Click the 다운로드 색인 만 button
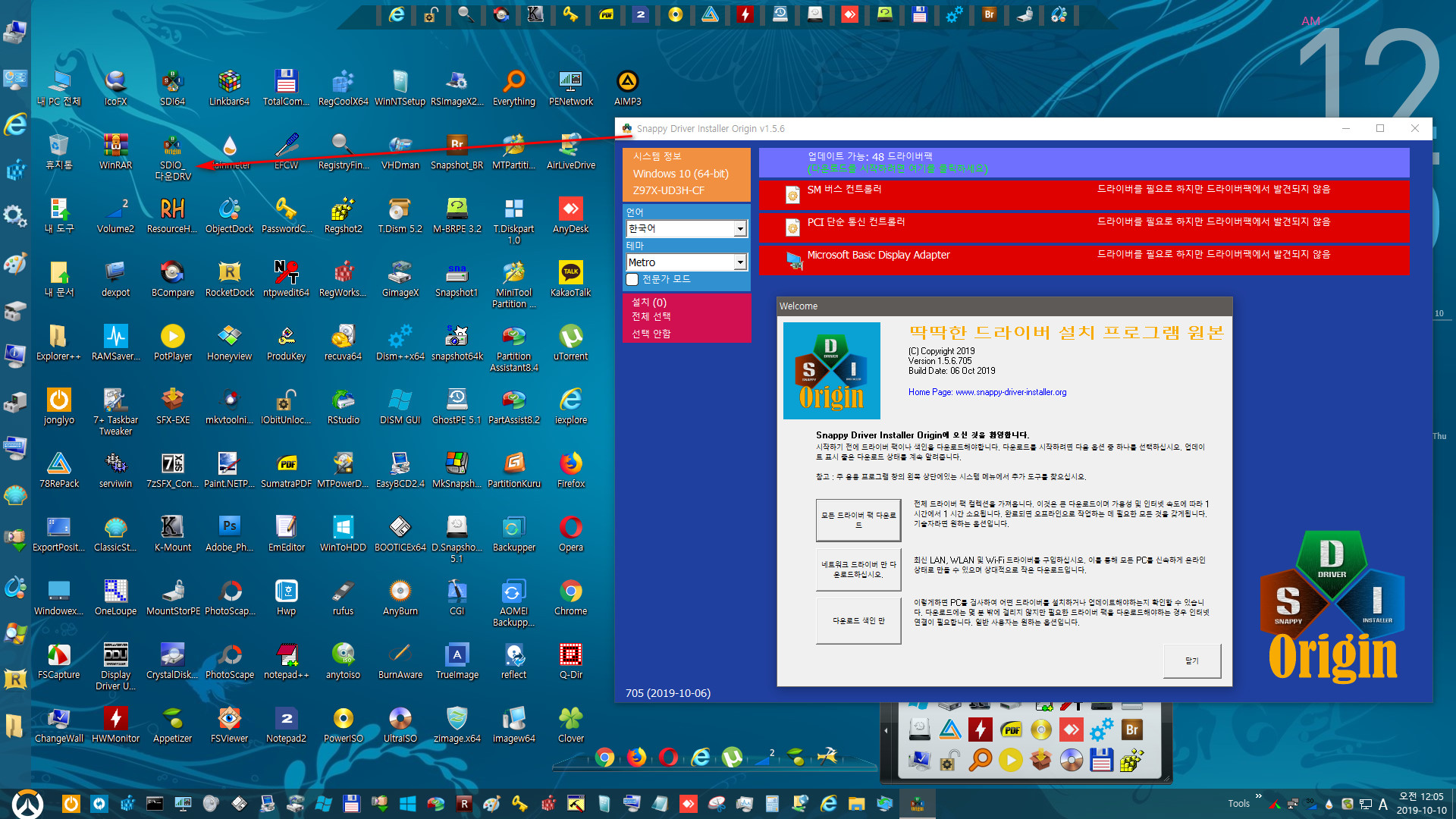Viewport: 1456px width, 819px height. pyautogui.click(x=858, y=620)
